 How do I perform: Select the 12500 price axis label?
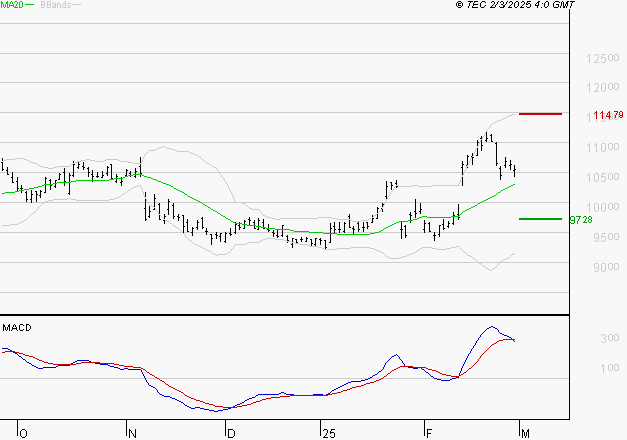(x=603, y=58)
